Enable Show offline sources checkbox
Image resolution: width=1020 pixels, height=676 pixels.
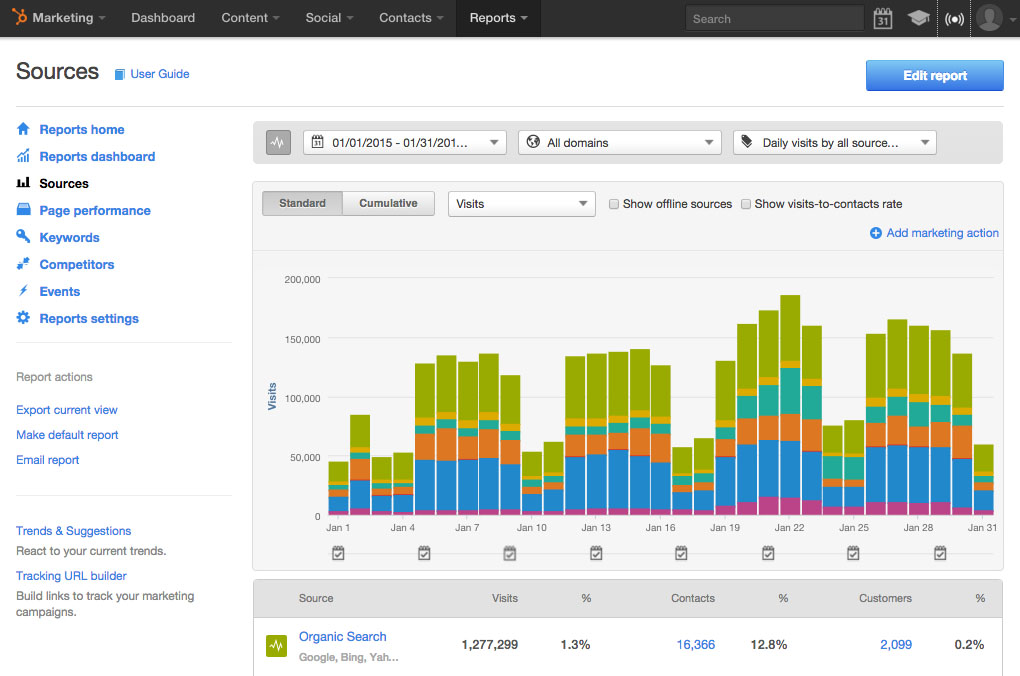[x=615, y=204]
